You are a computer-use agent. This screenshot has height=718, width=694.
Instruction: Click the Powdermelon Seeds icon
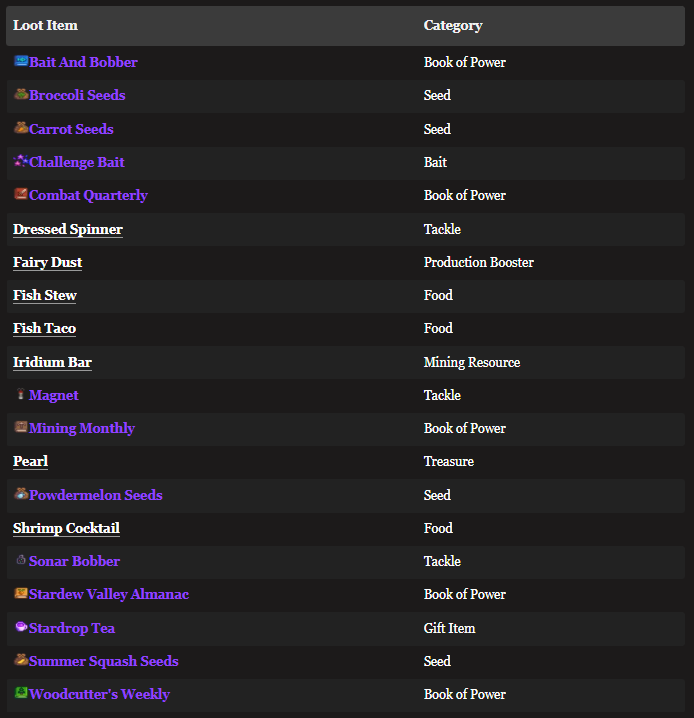21,494
